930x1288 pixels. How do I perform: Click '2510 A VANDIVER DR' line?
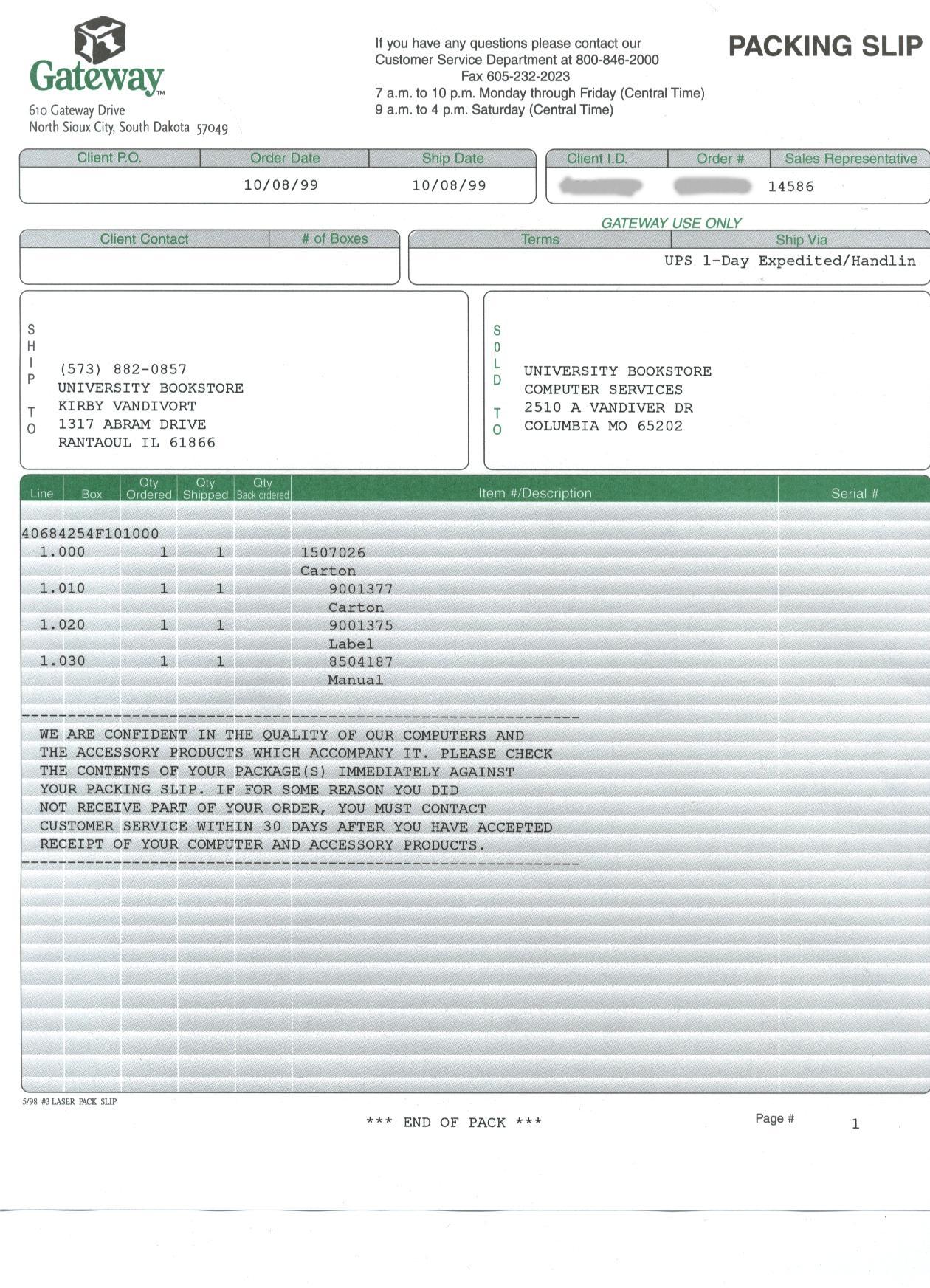pyautogui.click(x=608, y=407)
